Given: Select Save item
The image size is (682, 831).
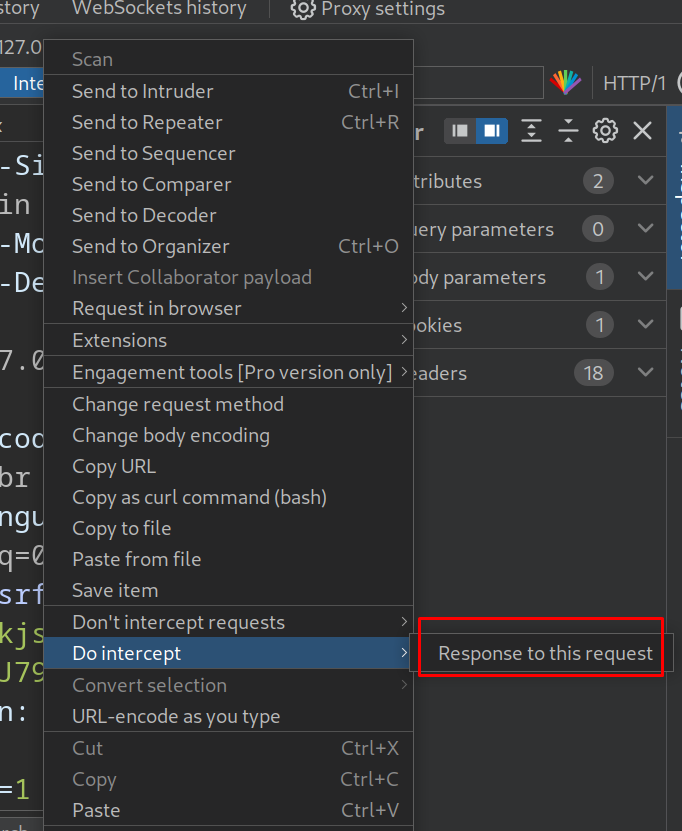Looking at the screenshot, I should pos(228,590).
